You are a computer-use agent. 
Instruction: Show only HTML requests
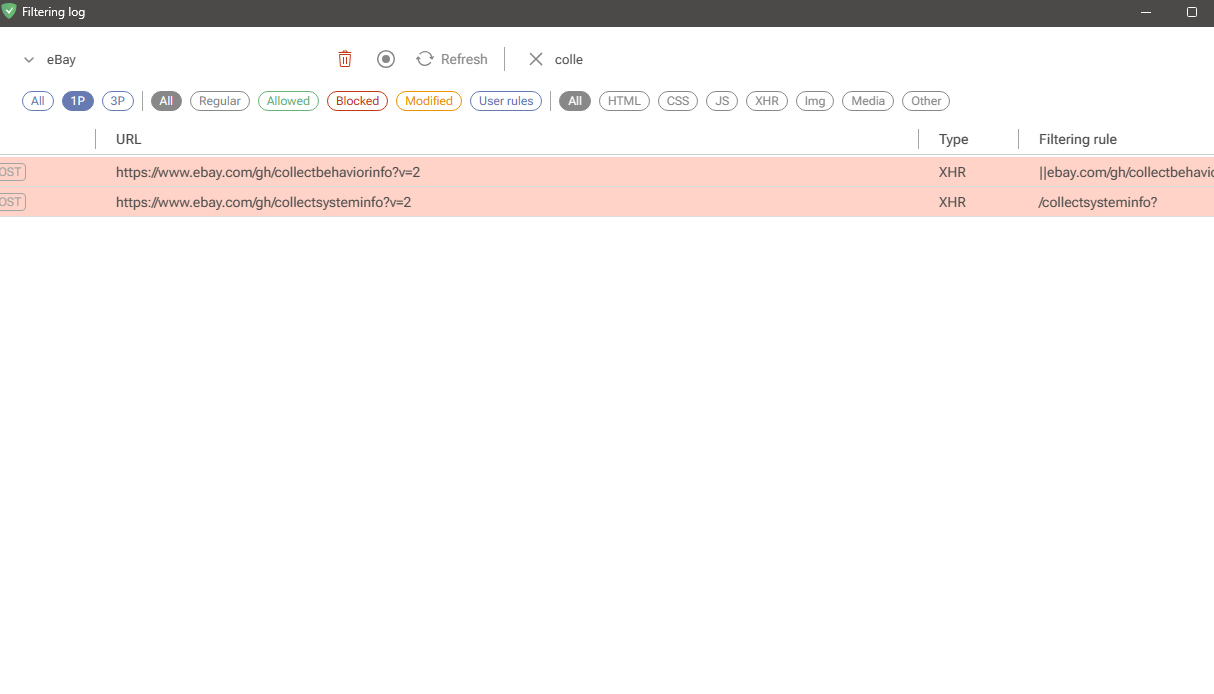pyautogui.click(x=624, y=100)
